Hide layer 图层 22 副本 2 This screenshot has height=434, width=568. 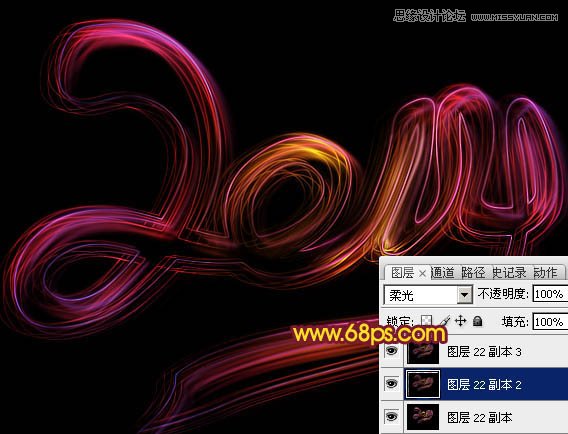pos(391,384)
